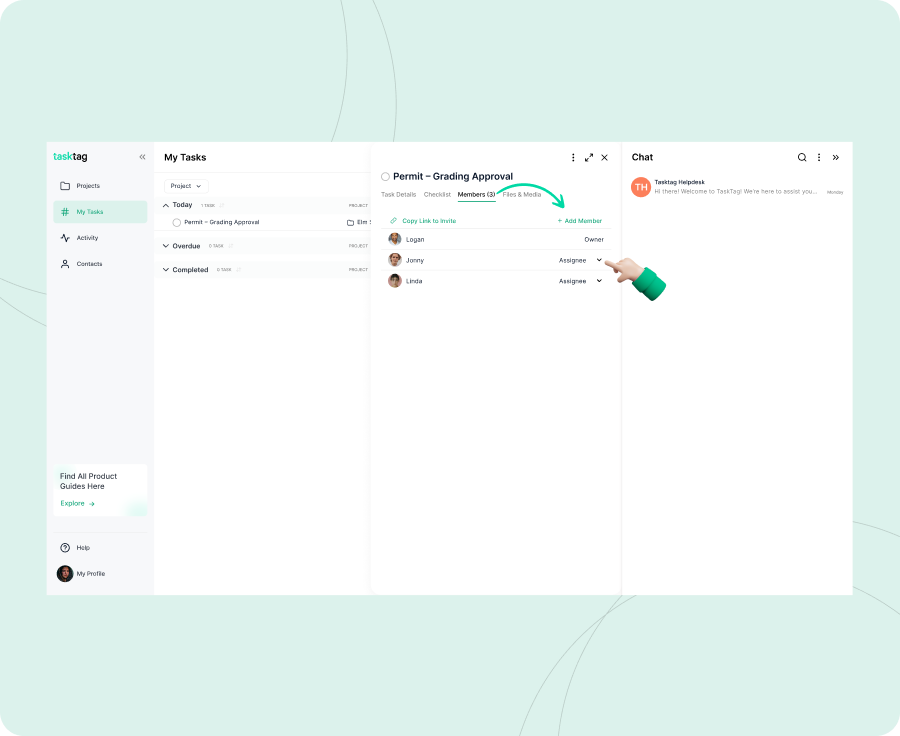Toggle the completion circle beside the task title
Screen dimensions: 900x736
pyautogui.click(x=385, y=176)
